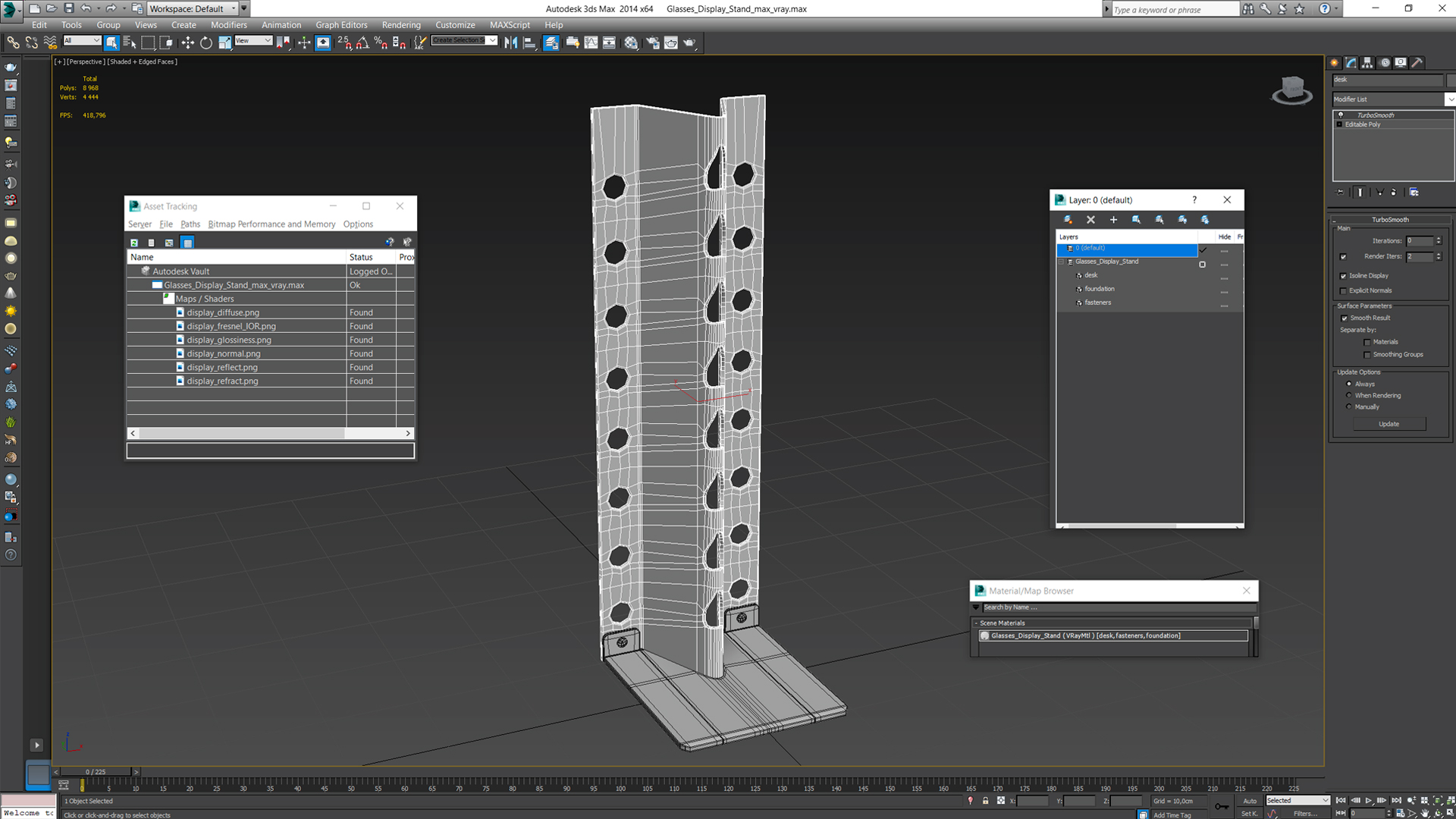Click Auto key button
1456x819 pixels.
click(1250, 801)
